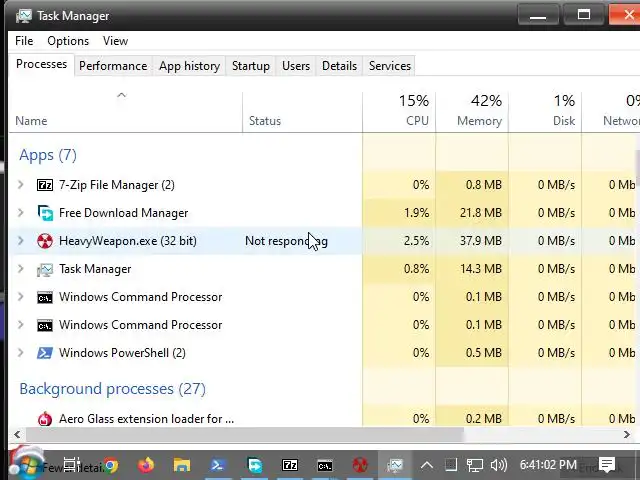
Task: Click the volume icon in system tray
Action: coord(497,465)
